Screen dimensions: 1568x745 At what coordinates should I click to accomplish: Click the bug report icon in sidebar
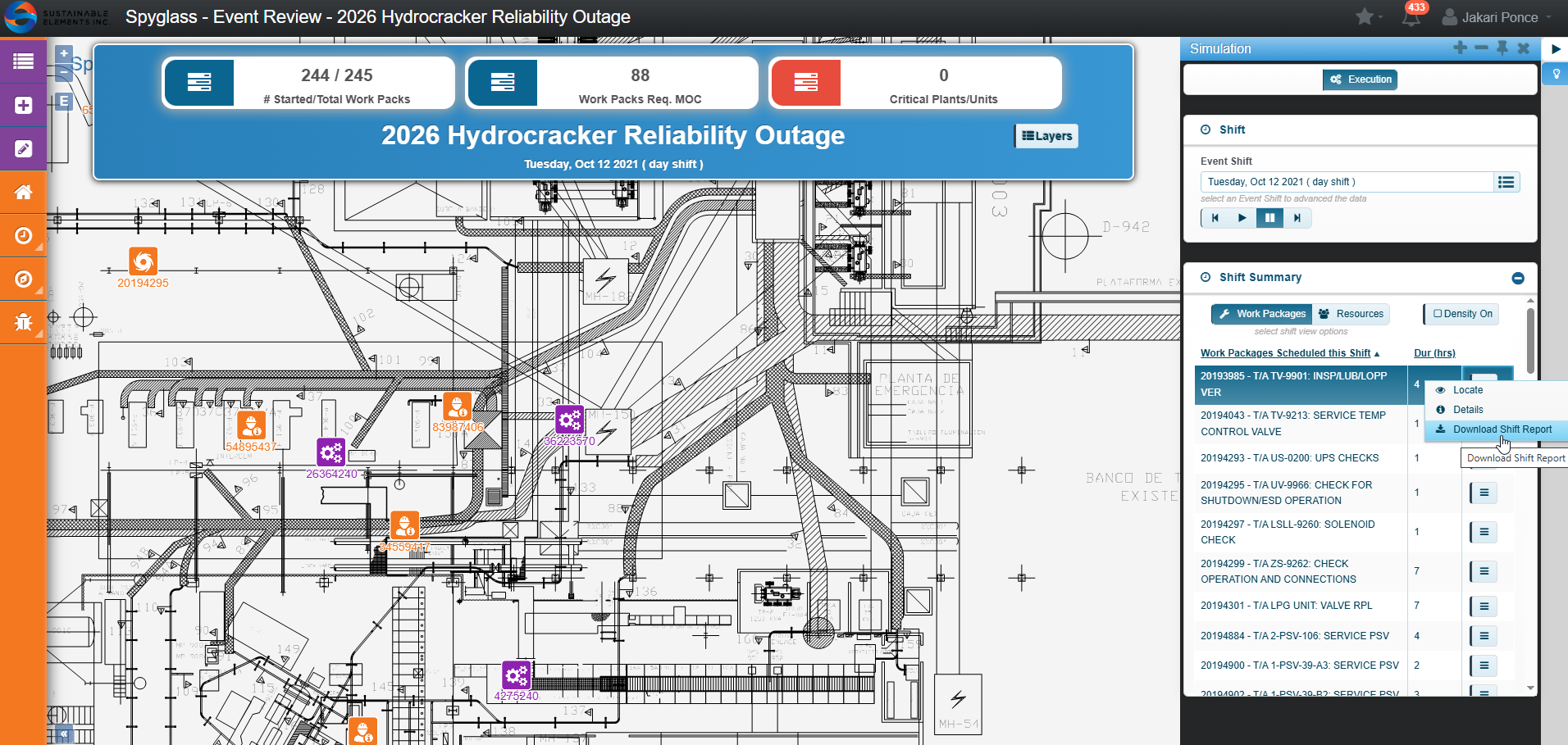pos(23,322)
